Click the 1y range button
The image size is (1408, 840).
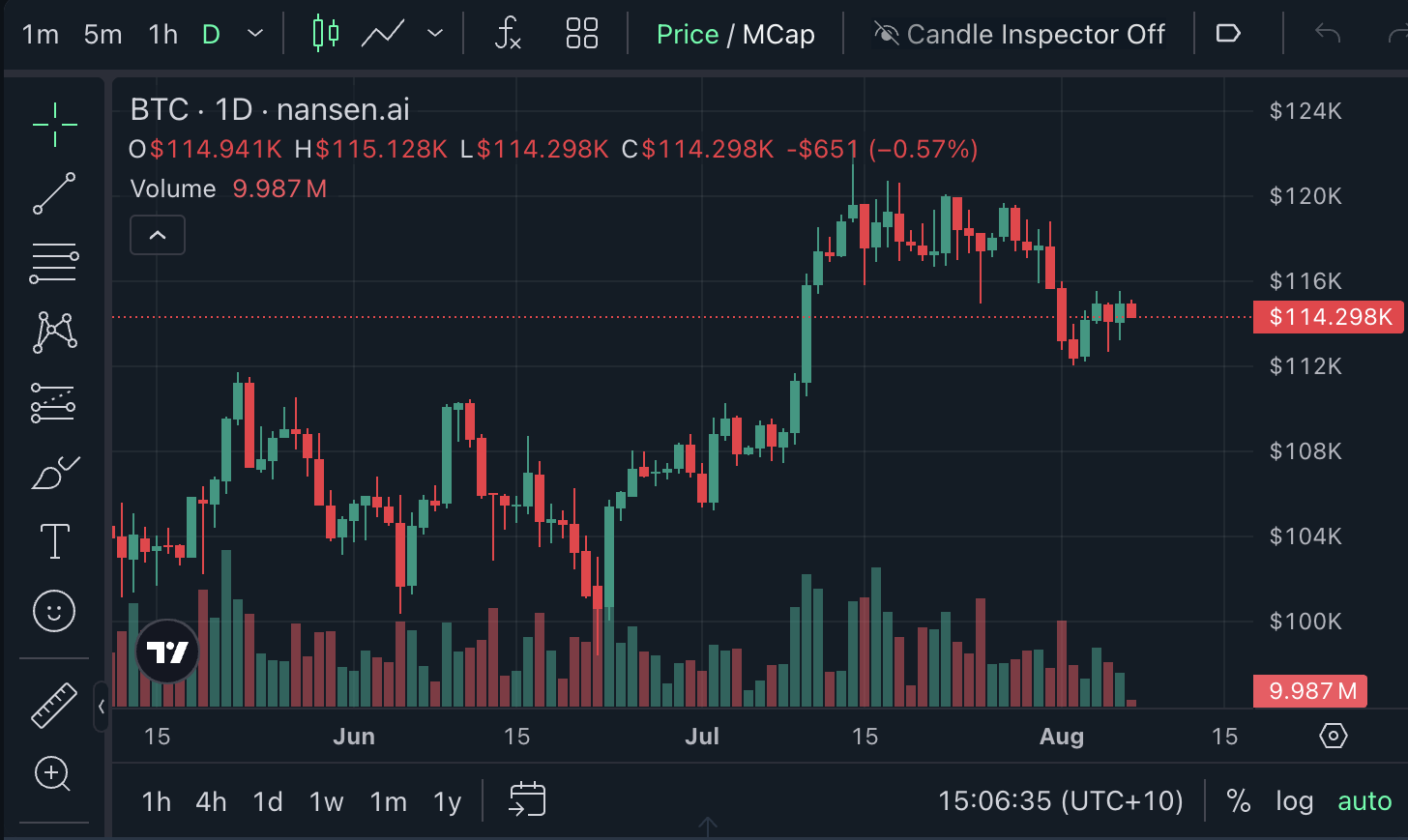(447, 801)
